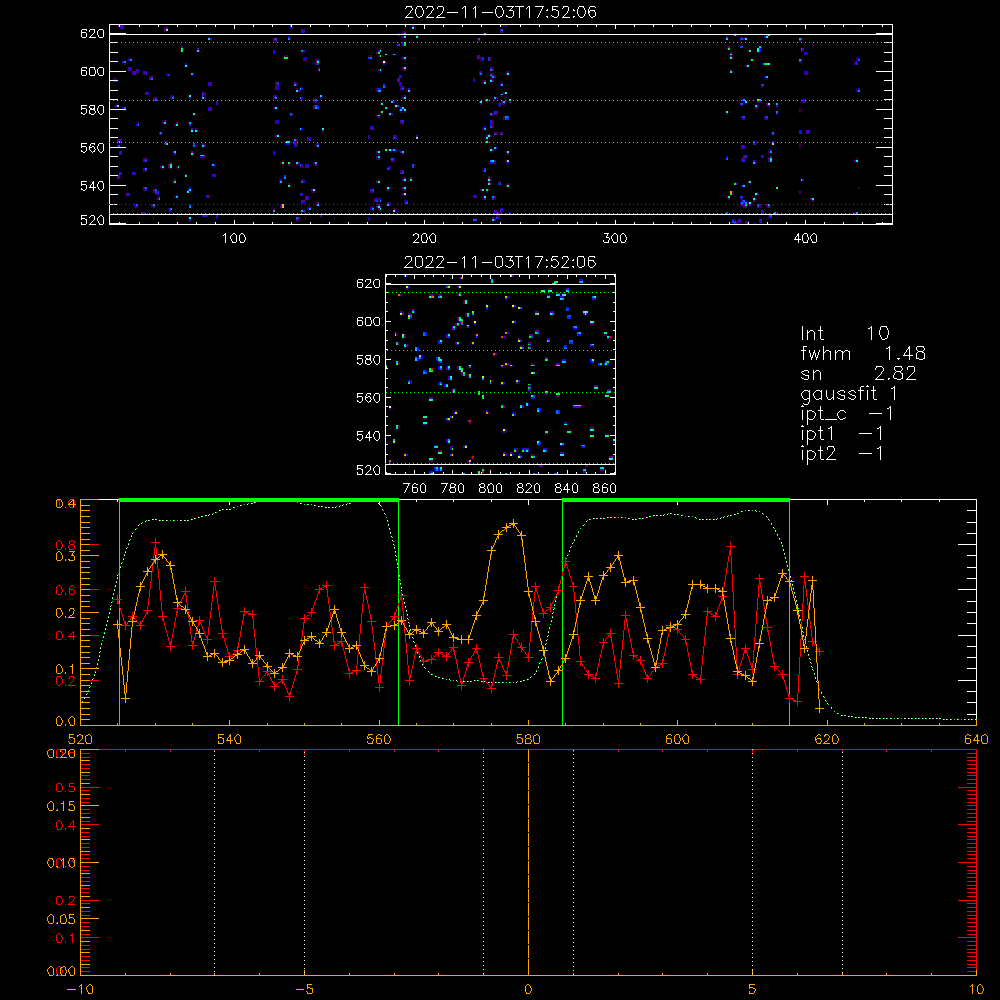Click x-axis label '760' of the middle image
The width and height of the screenshot is (1000, 1000).
click(415, 489)
